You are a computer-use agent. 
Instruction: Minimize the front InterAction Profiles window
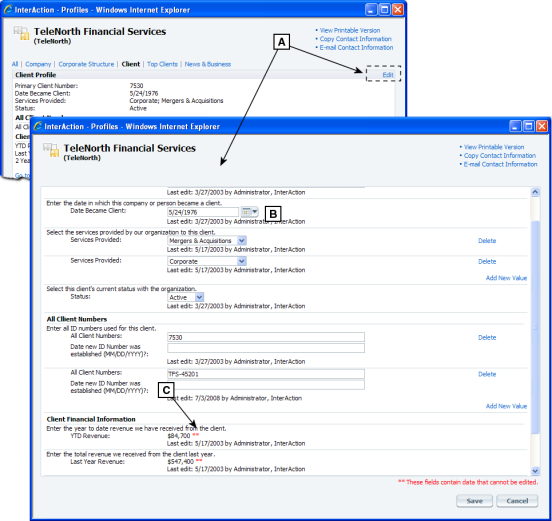click(515, 126)
